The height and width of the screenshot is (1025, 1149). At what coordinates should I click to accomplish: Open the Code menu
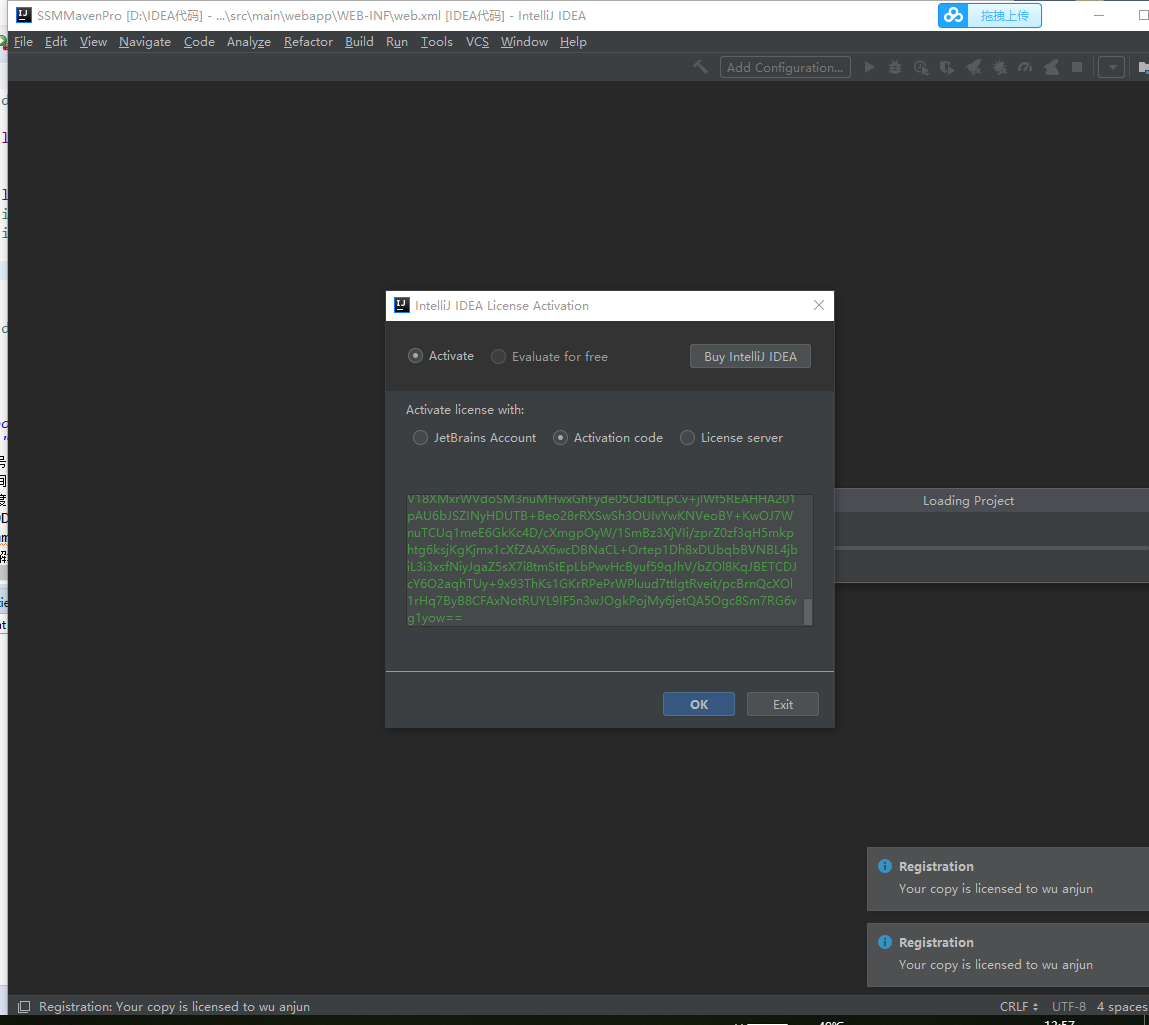tap(199, 42)
